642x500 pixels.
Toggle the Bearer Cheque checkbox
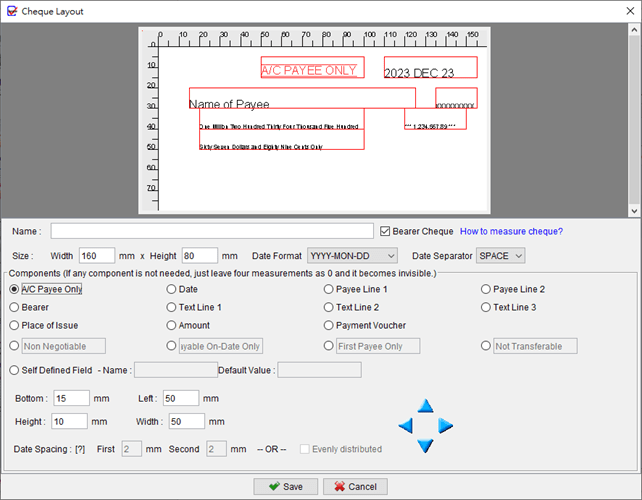[385, 231]
